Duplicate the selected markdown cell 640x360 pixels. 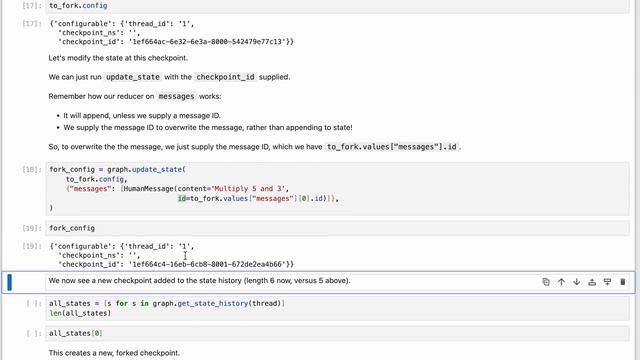[546, 282]
